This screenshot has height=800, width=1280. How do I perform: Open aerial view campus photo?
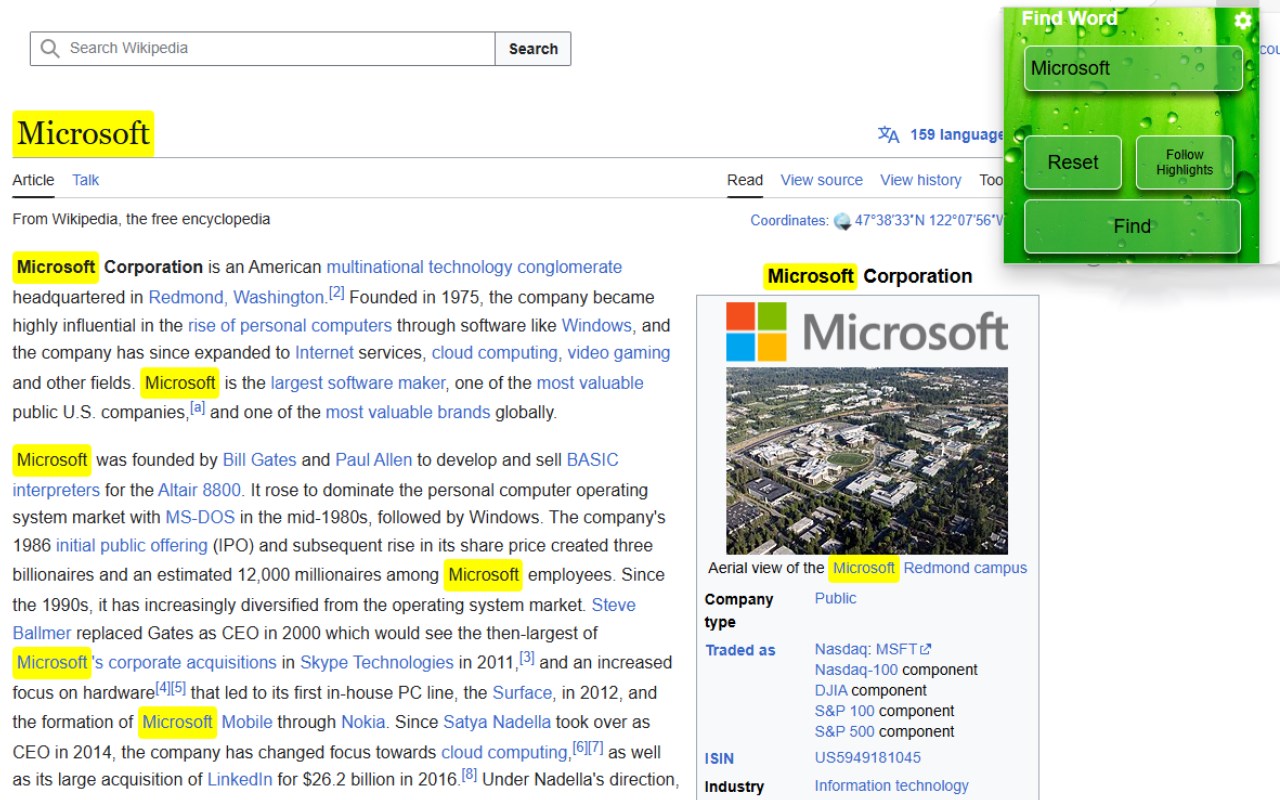[x=867, y=460]
